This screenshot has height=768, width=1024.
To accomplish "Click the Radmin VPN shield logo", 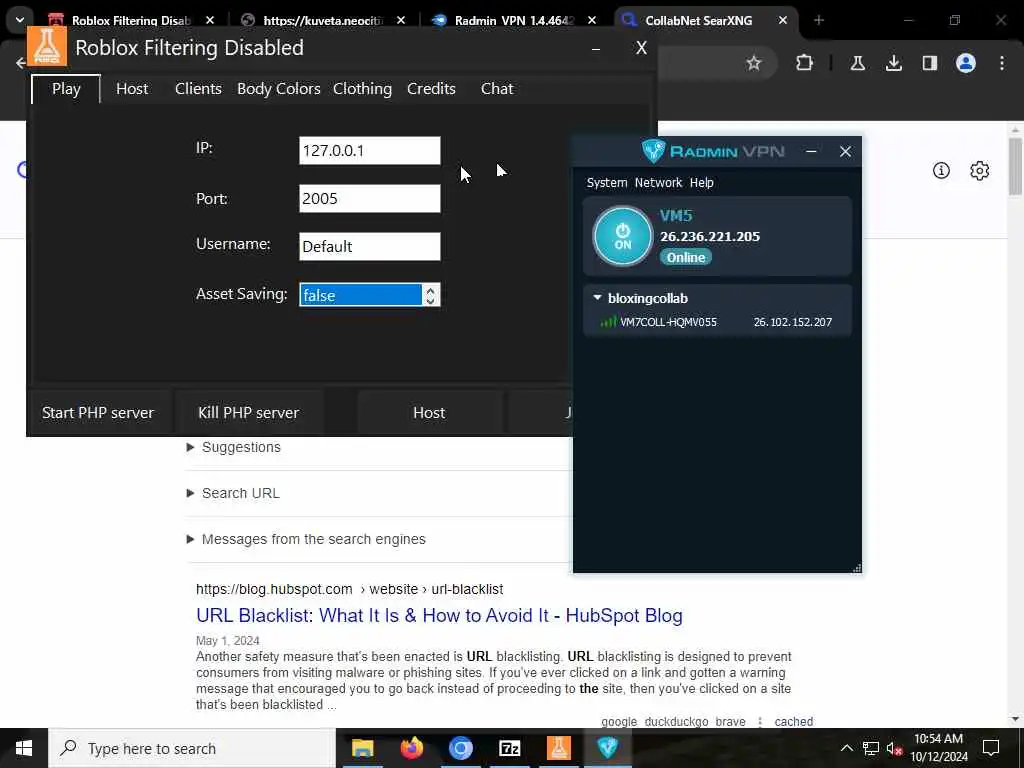I will point(653,151).
